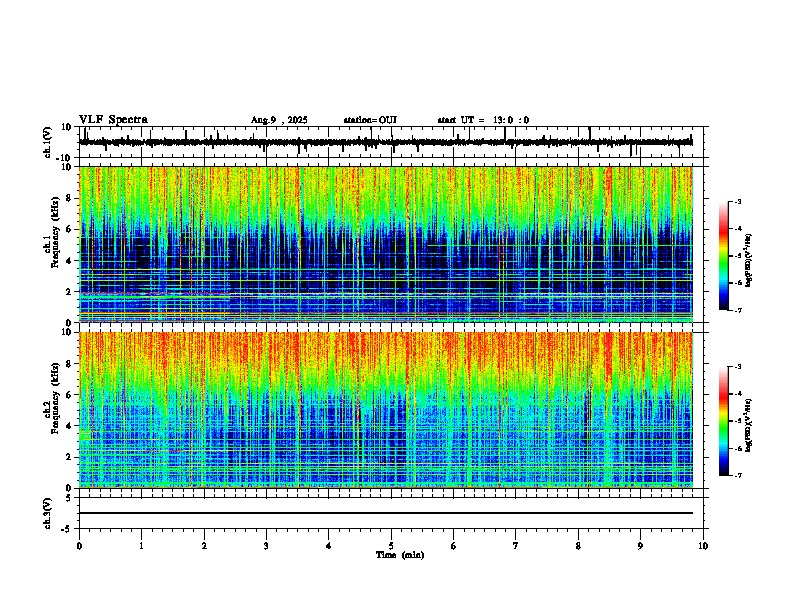Click the lower ch.2 PSD color scale bar

724,421
